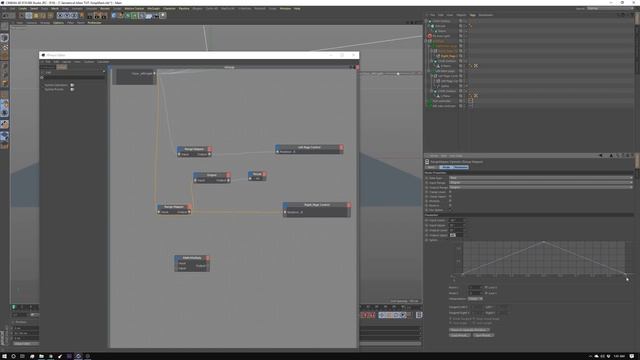Screen dimensions: 640x360
Task: Toggle the Y axis lock
Action: [67, 16]
